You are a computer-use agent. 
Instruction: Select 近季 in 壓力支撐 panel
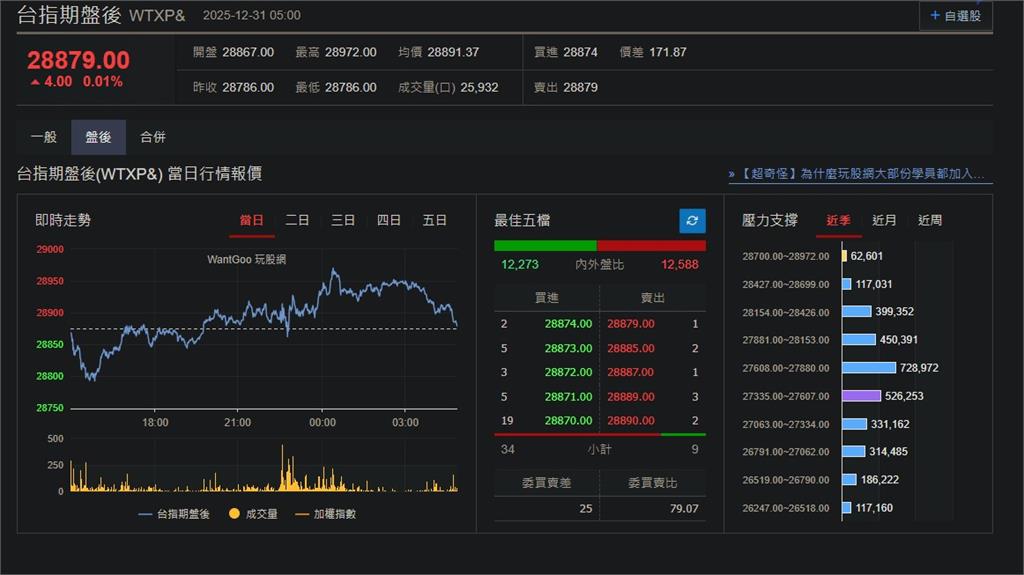(838, 220)
